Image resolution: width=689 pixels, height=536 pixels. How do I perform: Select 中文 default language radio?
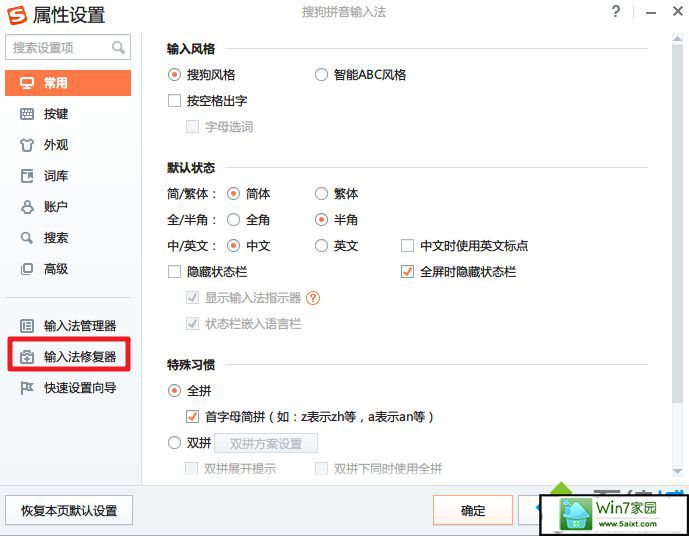(x=233, y=246)
